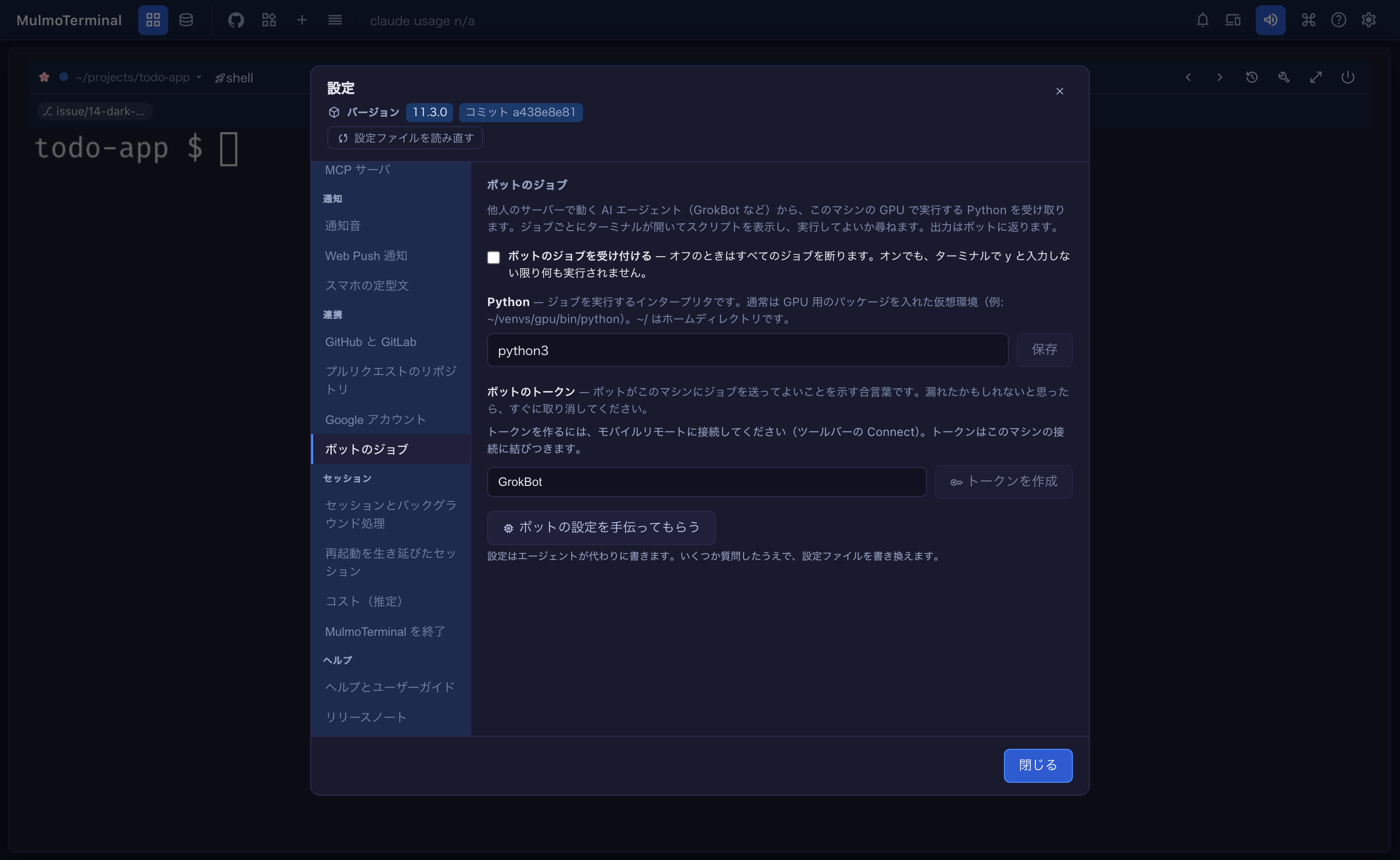
Task: Click the plus icon to add new
Action: click(x=302, y=20)
